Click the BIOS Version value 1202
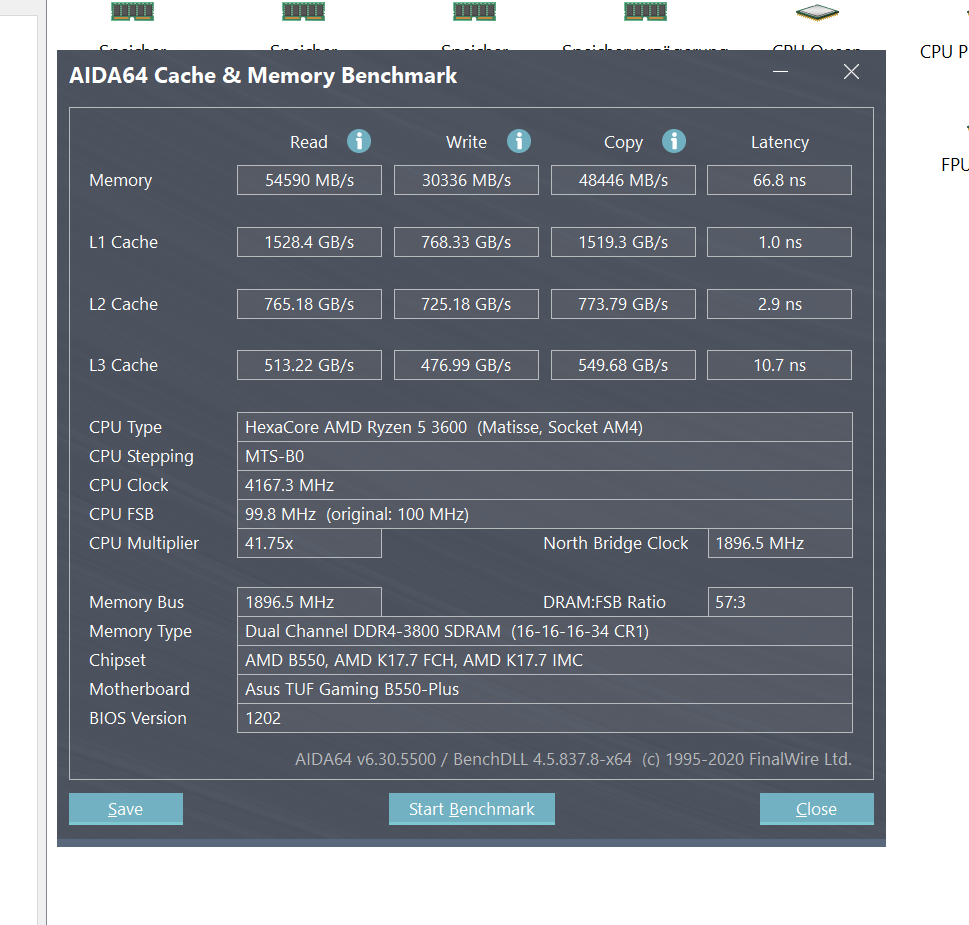Viewport: 969px width, 925px height. 544,718
